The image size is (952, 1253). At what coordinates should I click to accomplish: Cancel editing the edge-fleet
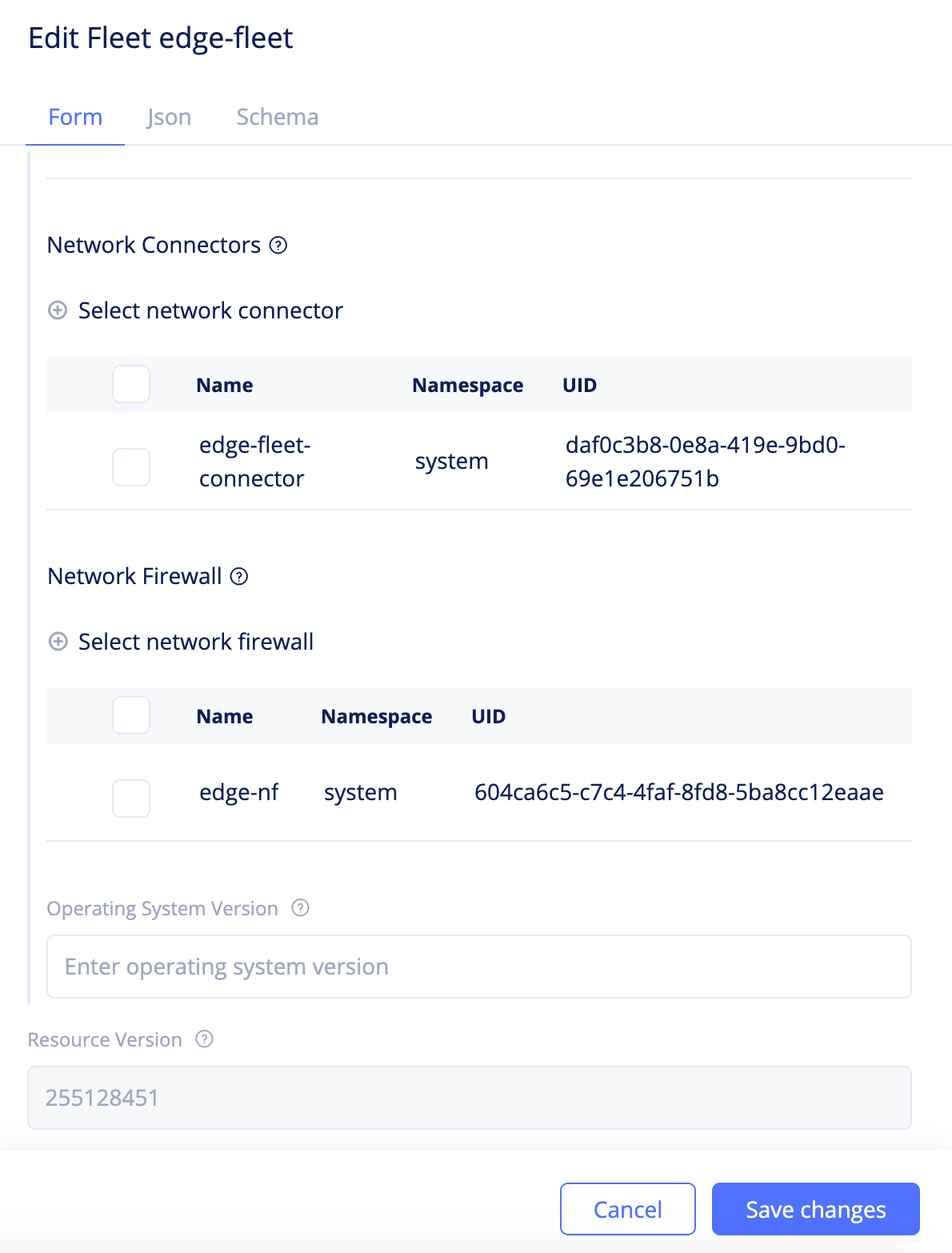(627, 1209)
